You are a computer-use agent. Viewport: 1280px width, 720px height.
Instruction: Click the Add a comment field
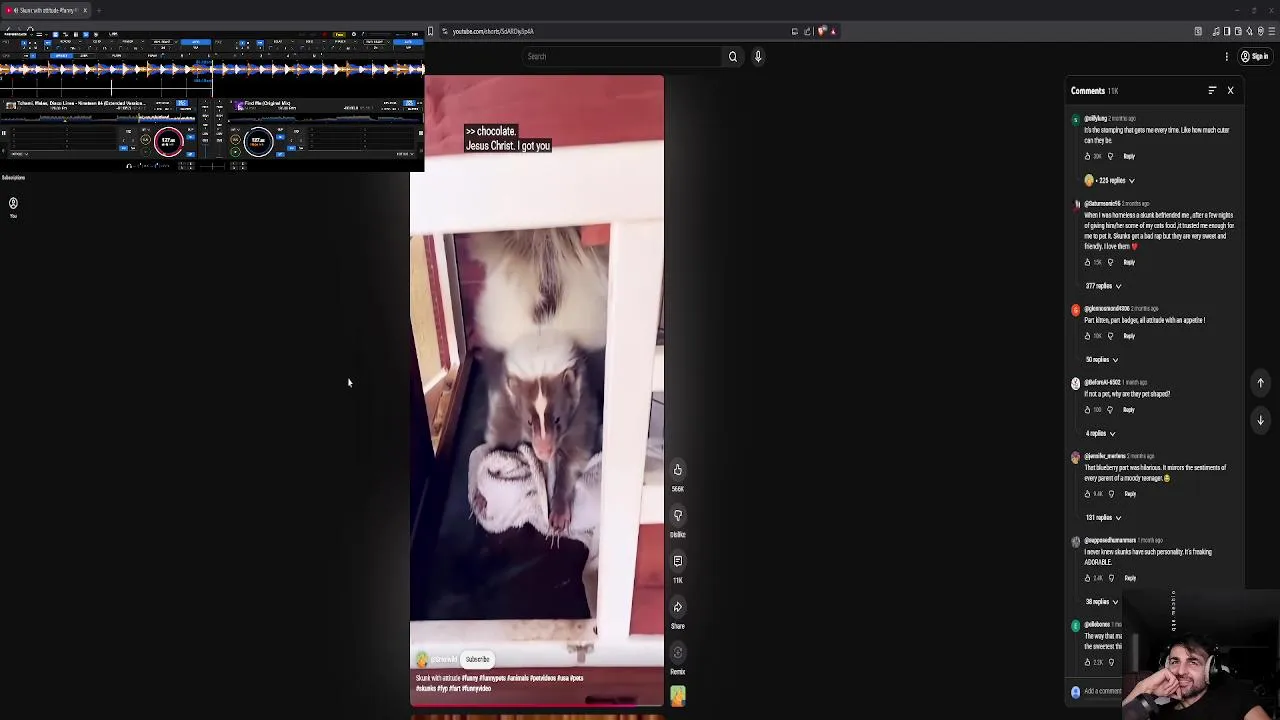pos(1103,692)
